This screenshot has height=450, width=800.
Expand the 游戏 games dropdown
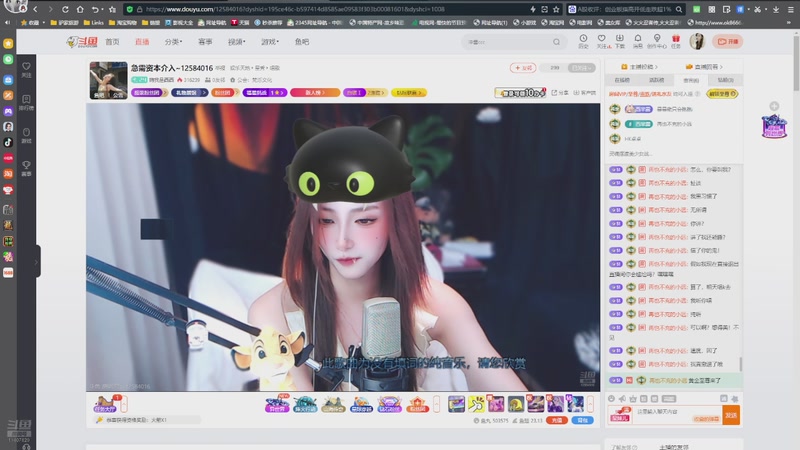(x=270, y=42)
